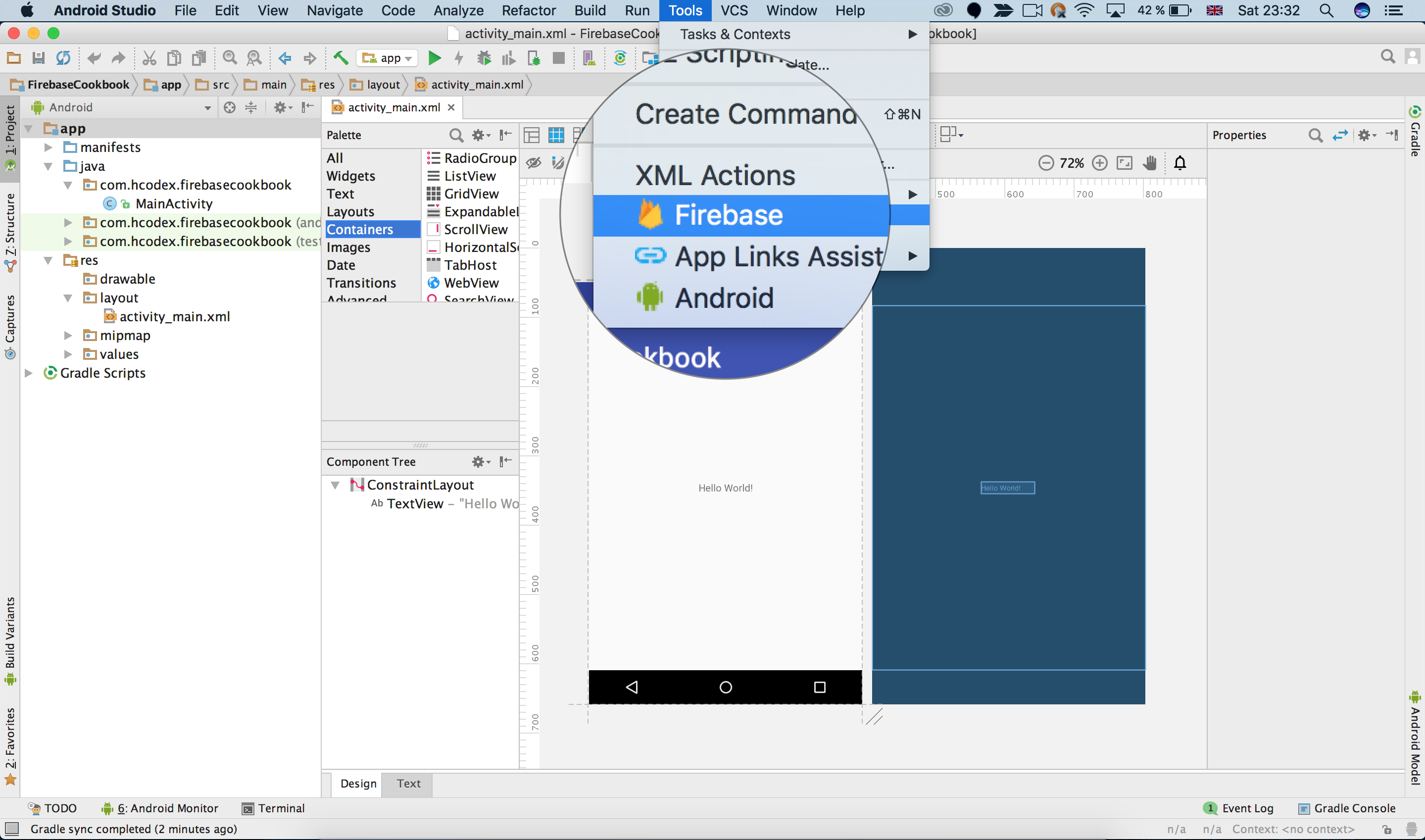Expand Gradle Scripts node
This screenshot has height=840, width=1425.
pyautogui.click(x=28, y=373)
